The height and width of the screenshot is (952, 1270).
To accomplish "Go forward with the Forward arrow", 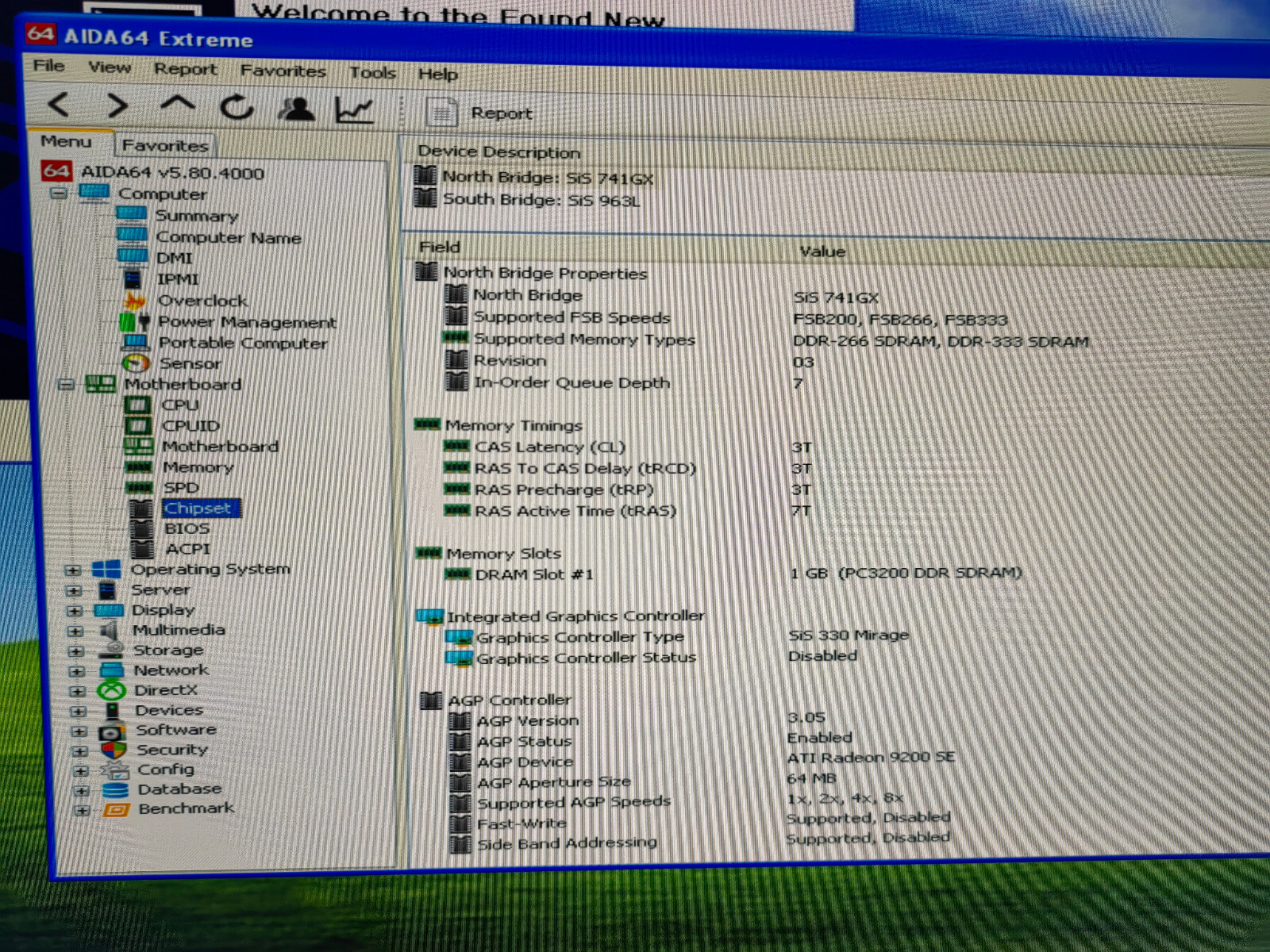I will coord(117,105).
